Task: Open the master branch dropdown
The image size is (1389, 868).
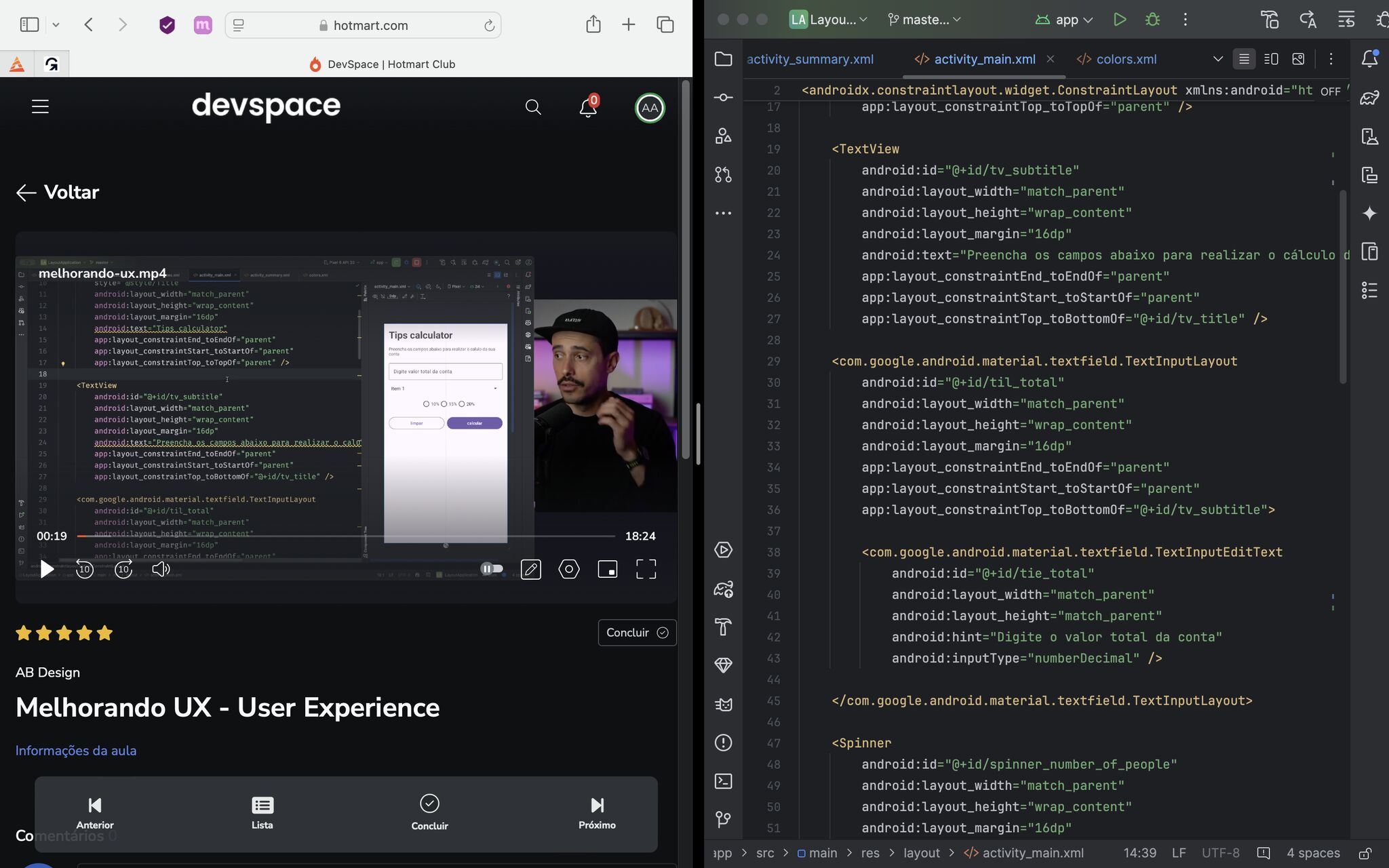Action: 924,20
